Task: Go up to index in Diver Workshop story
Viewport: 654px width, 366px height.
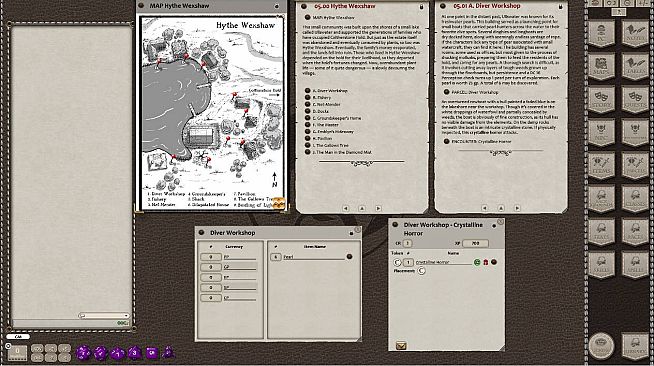Action: 501,208
